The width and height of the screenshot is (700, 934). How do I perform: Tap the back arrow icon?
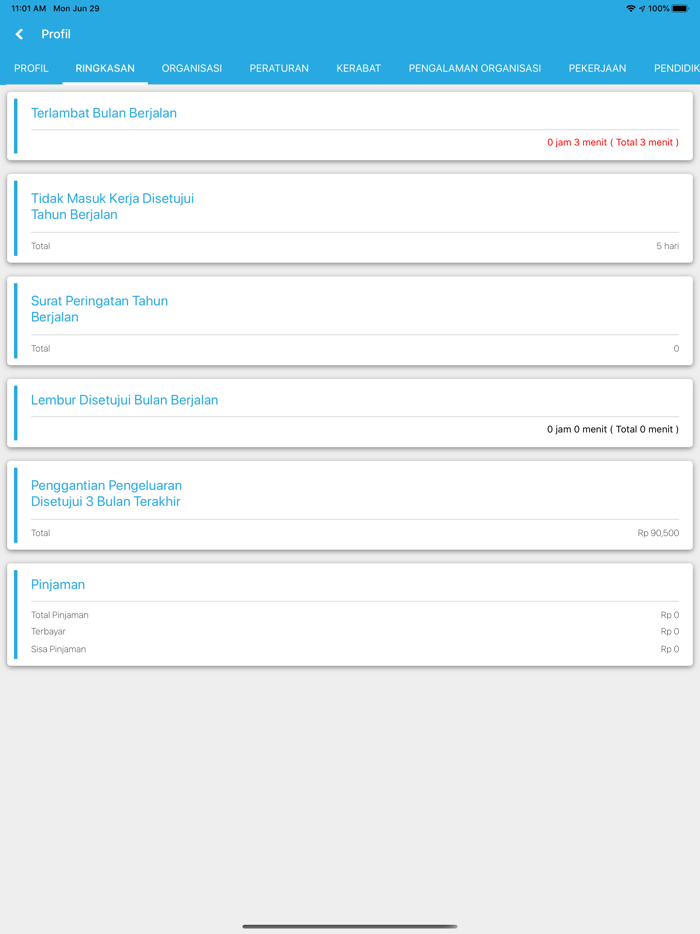(20, 35)
